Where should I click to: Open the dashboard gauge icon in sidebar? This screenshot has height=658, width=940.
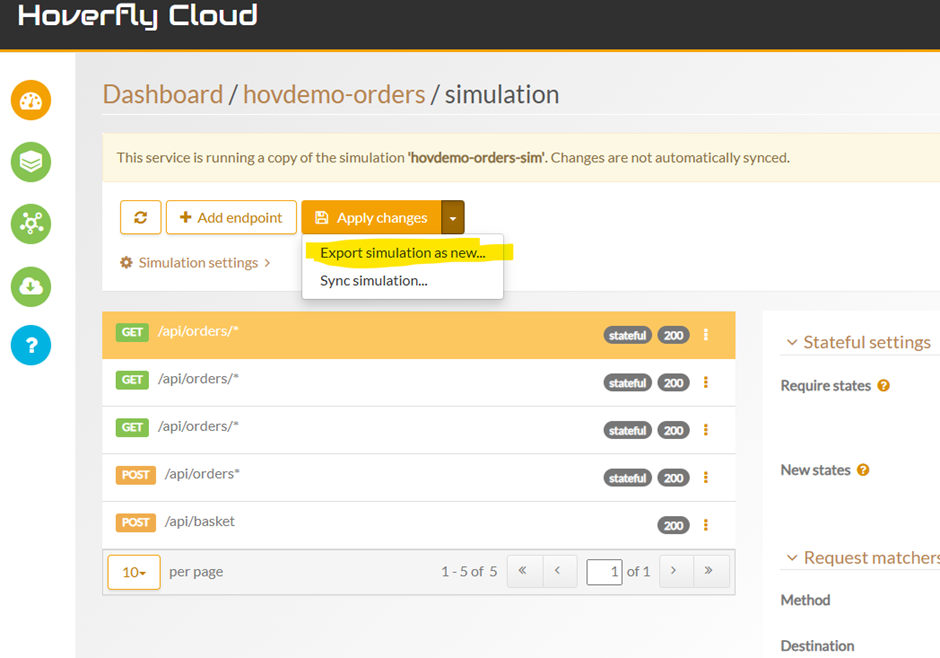(x=31, y=101)
